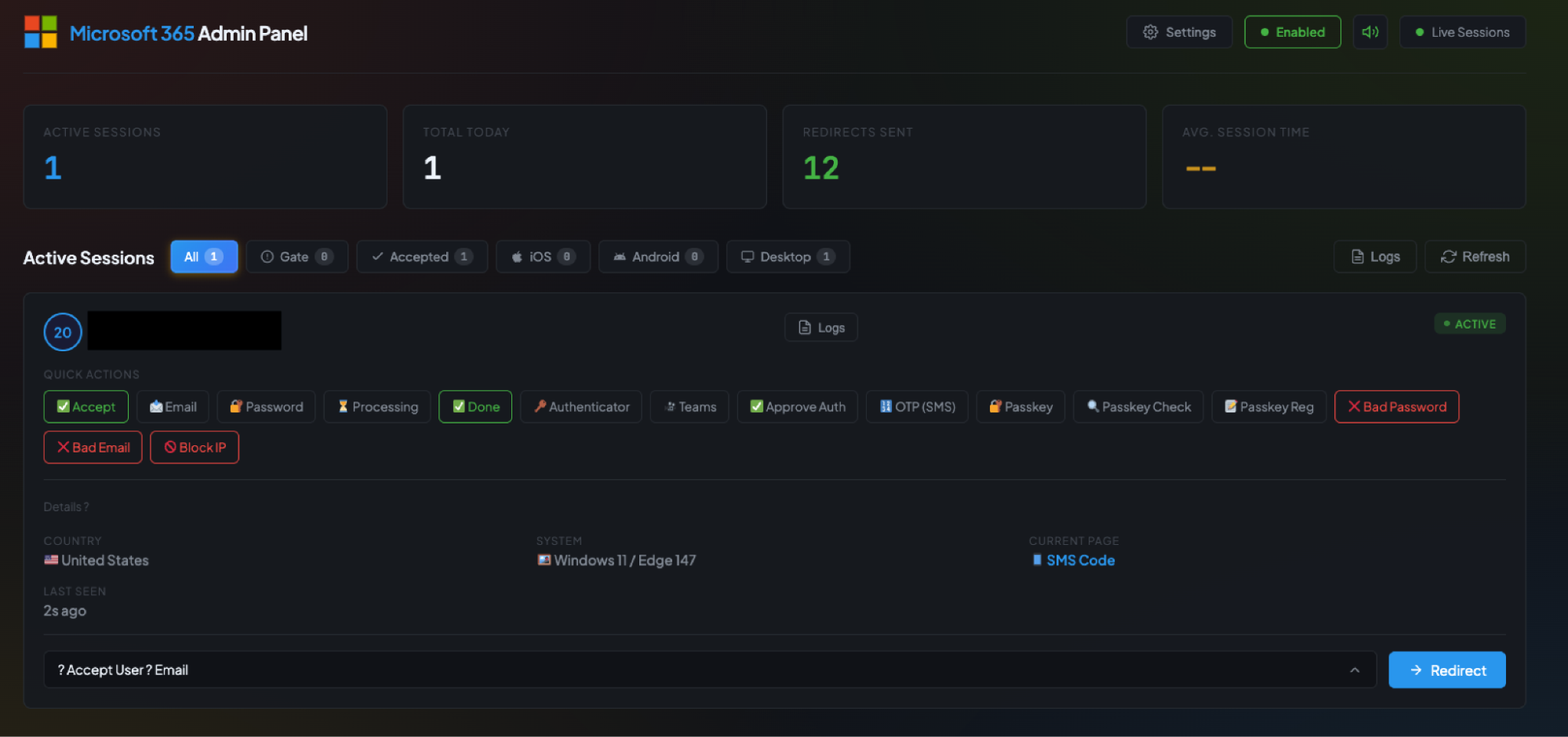Switch to the Android filter tab
The width and height of the screenshot is (1568, 737).
658,256
